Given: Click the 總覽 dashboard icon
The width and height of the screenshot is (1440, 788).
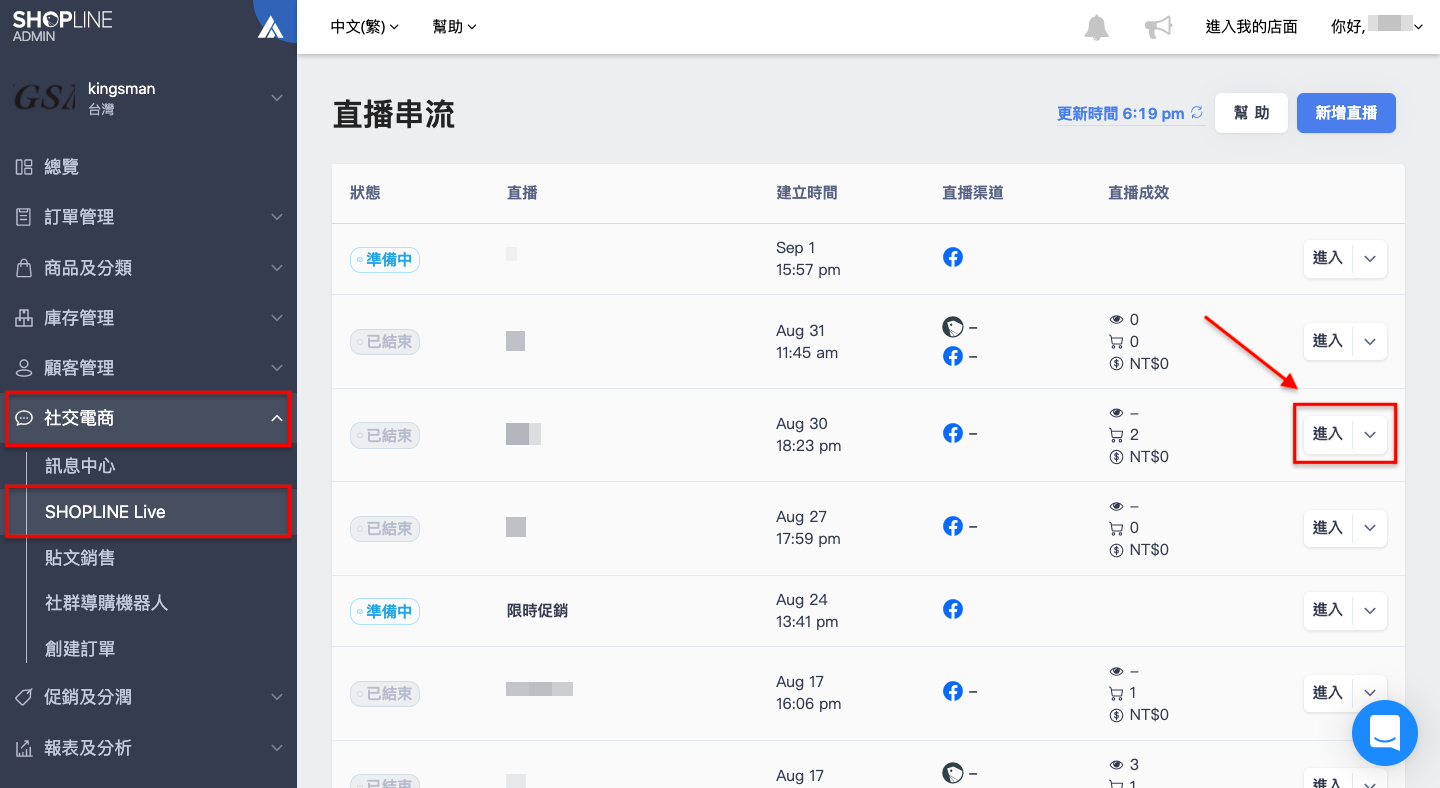Looking at the screenshot, I should point(24,167).
